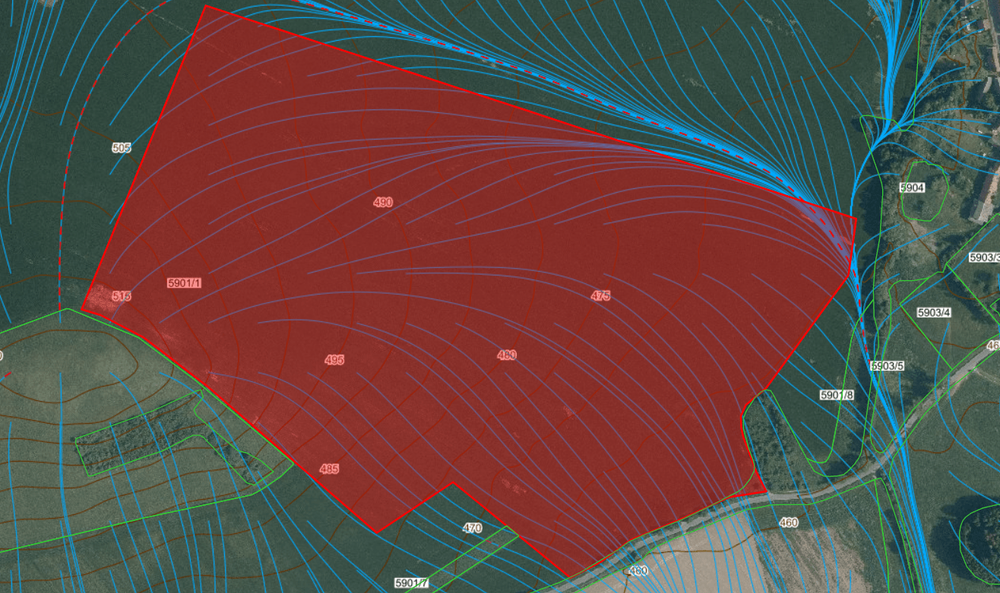Select the contour label 485
The width and height of the screenshot is (1000, 593).
(x=329, y=469)
